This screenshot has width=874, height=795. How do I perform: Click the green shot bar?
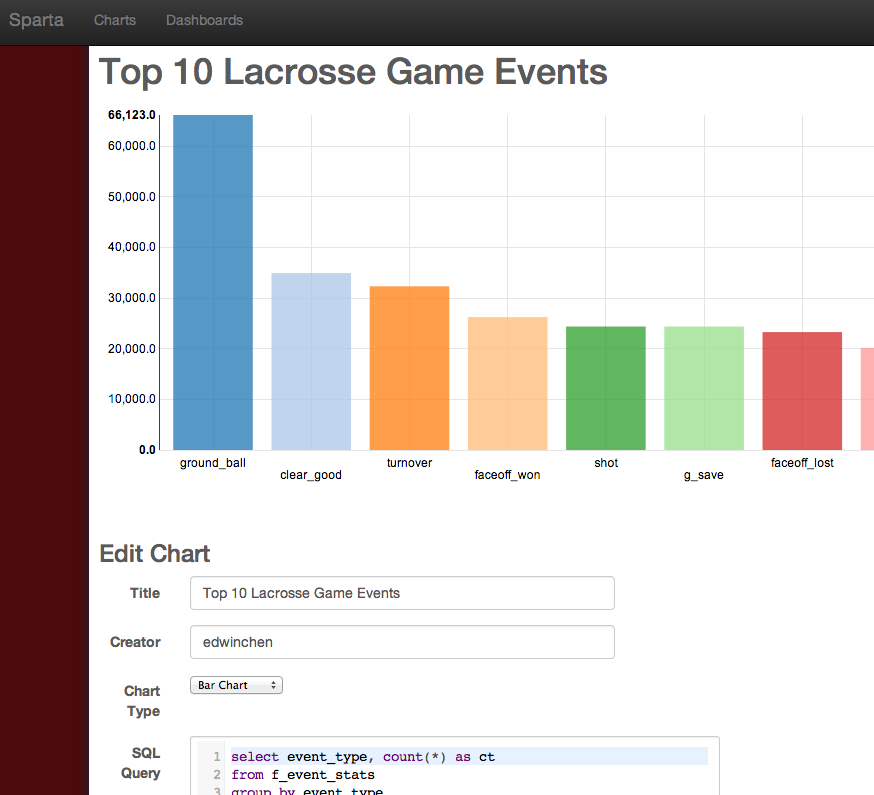(606, 388)
